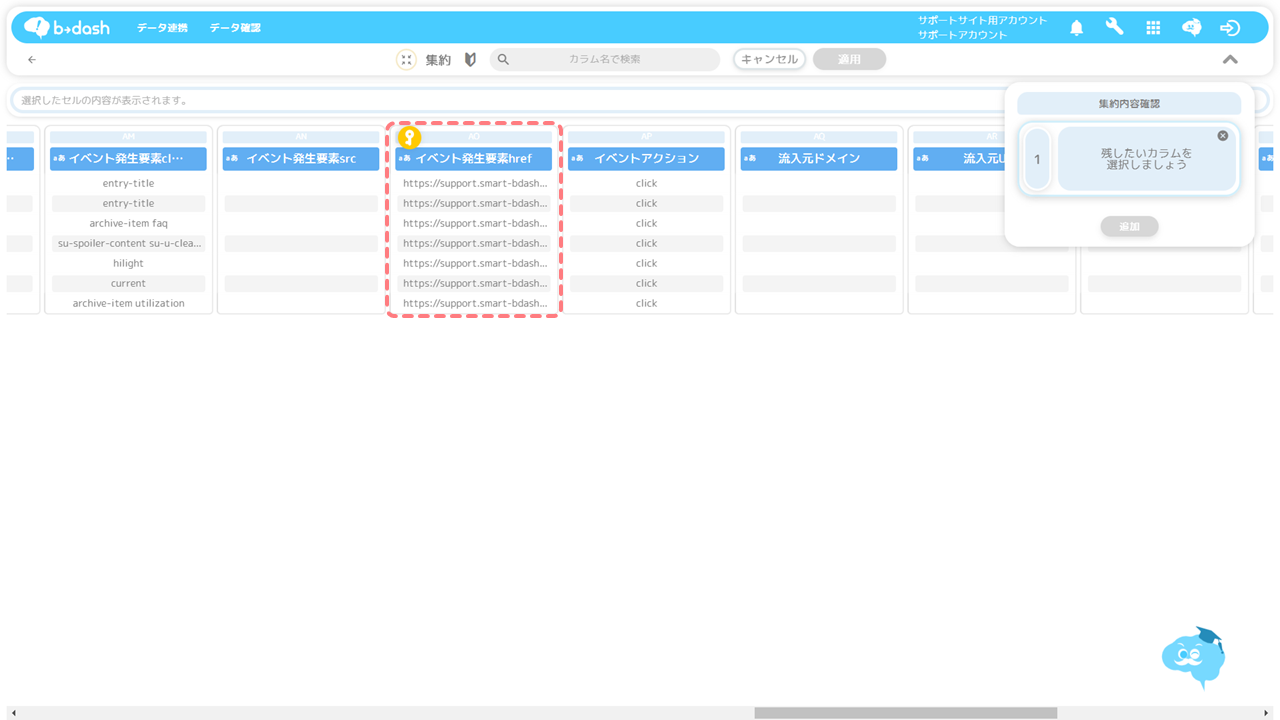Click the current cell
This screenshot has height=720, width=1280.
point(128,283)
